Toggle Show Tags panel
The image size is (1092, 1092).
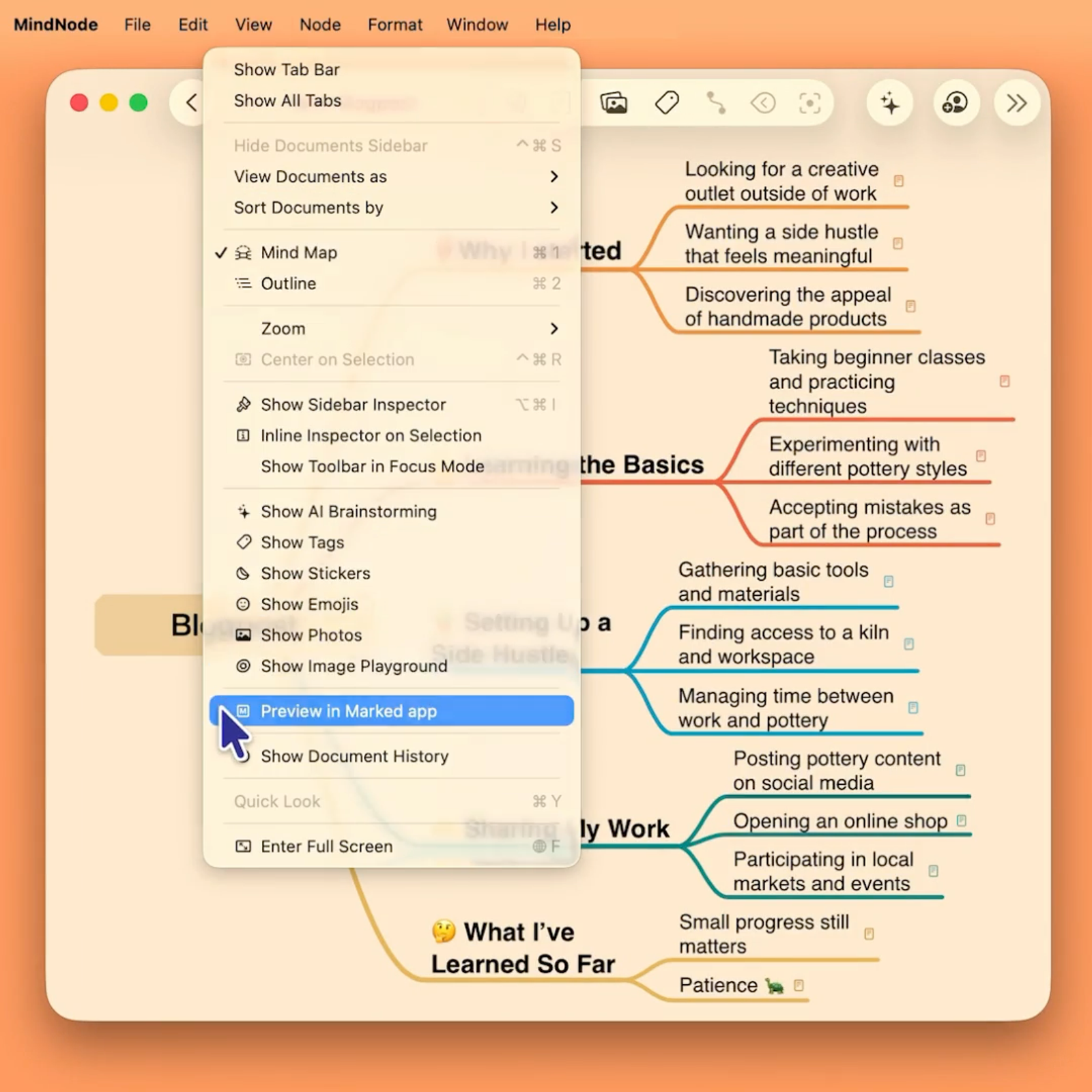pyautogui.click(x=391, y=543)
